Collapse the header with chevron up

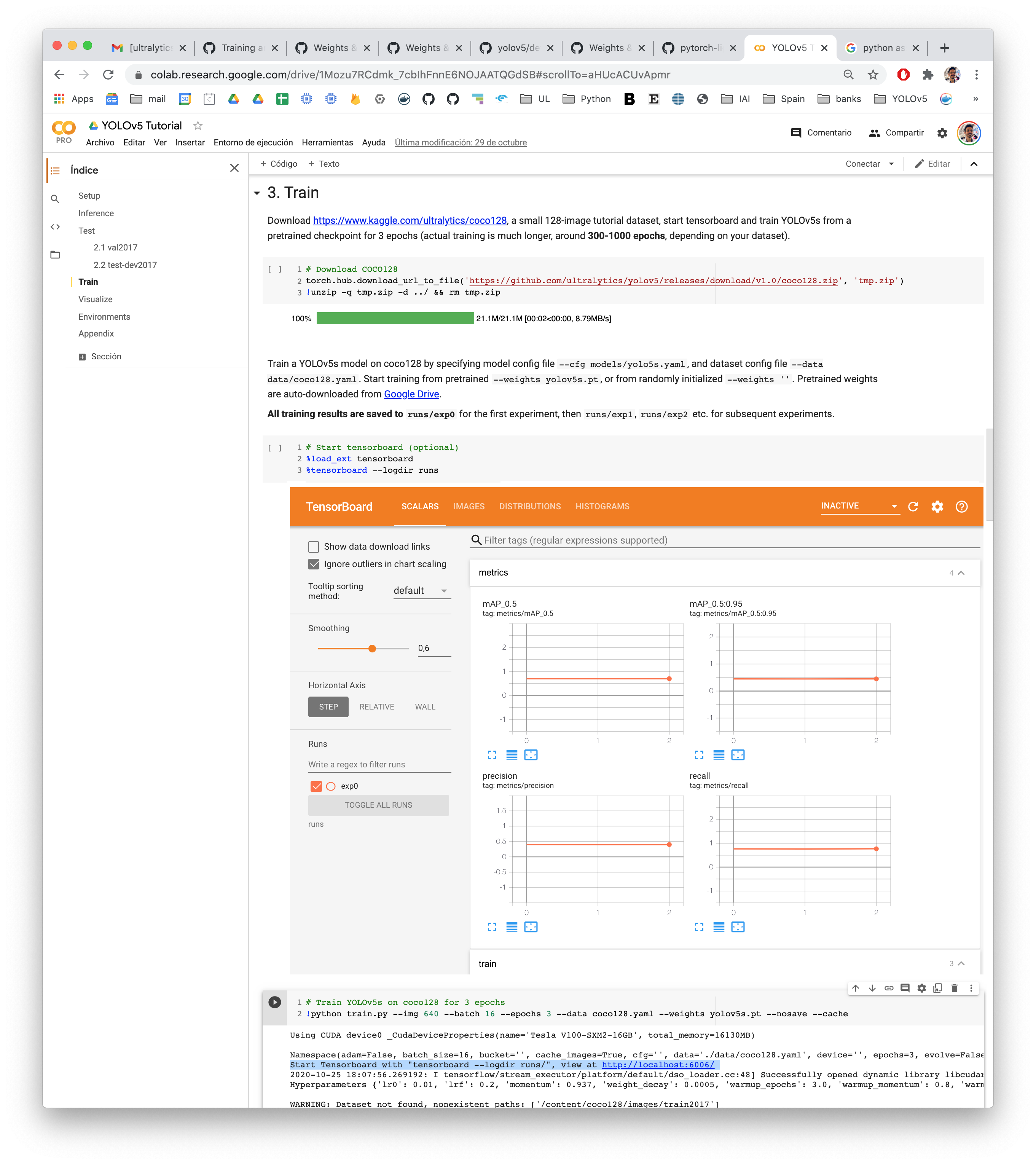(x=973, y=164)
